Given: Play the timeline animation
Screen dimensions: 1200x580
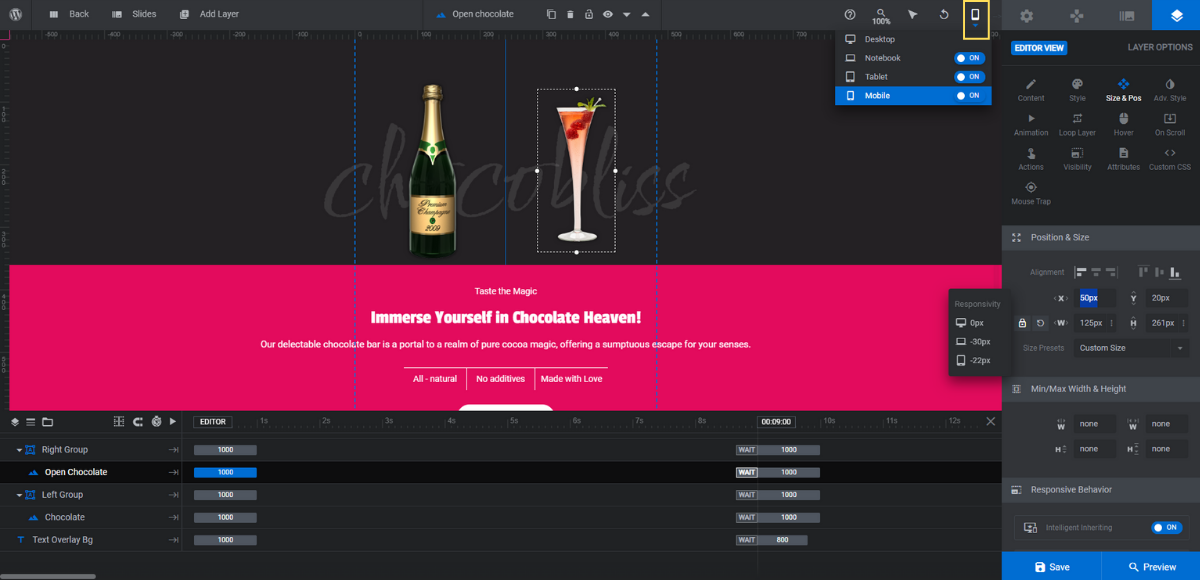Looking at the screenshot, I should point(173,422).
